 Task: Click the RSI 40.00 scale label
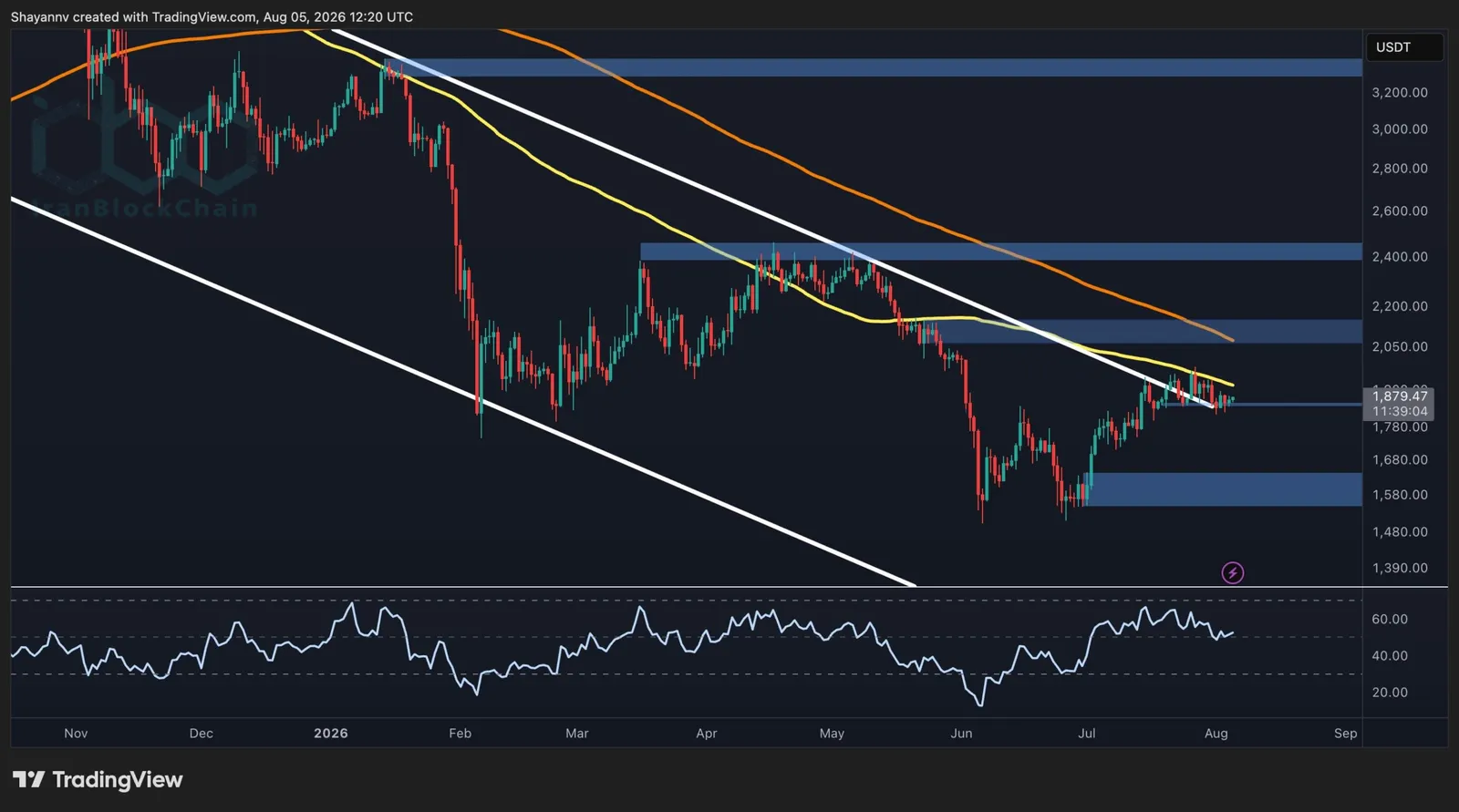[x=1390, y=655]
